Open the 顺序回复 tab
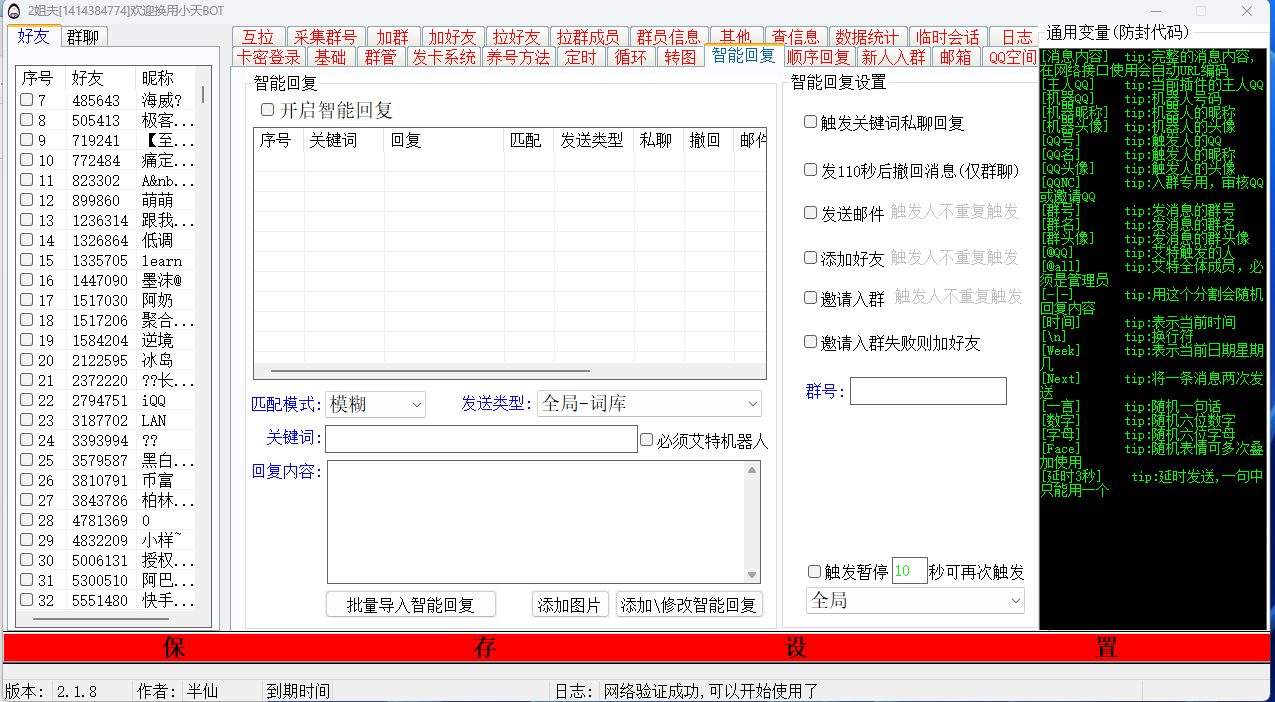Viewport: 1275px width, 702px height. coord(817,57)
